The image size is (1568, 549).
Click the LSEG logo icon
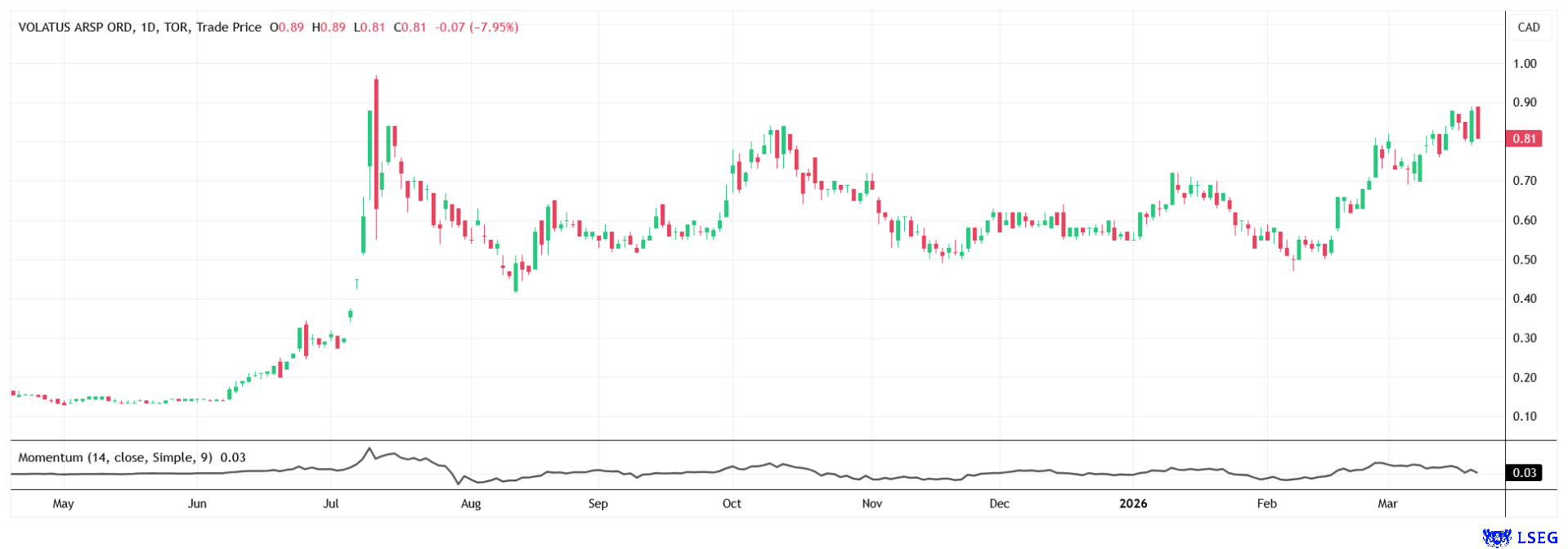click(x=1497, y=538)
